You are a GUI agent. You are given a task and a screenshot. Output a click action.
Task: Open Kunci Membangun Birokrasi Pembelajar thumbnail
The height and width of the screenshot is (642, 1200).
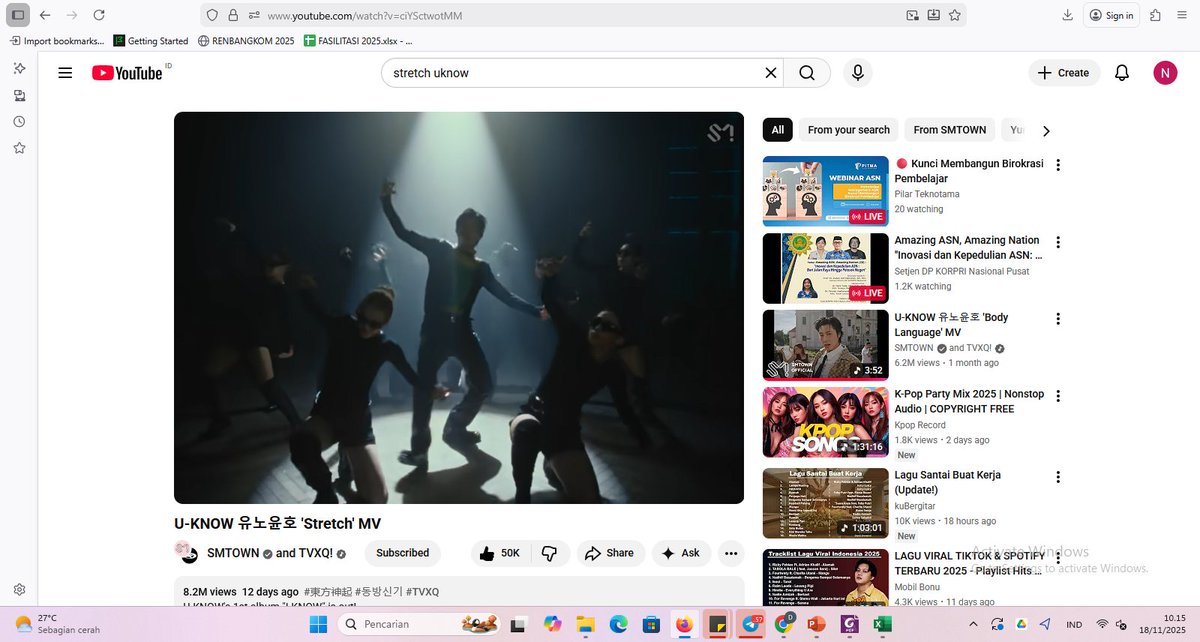(825, 191)
